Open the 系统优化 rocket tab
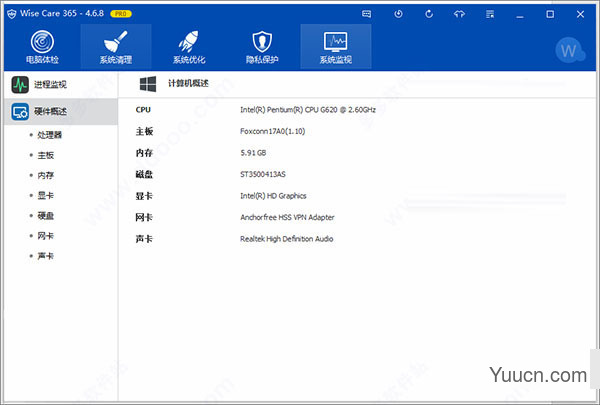 tap(189, 47)
